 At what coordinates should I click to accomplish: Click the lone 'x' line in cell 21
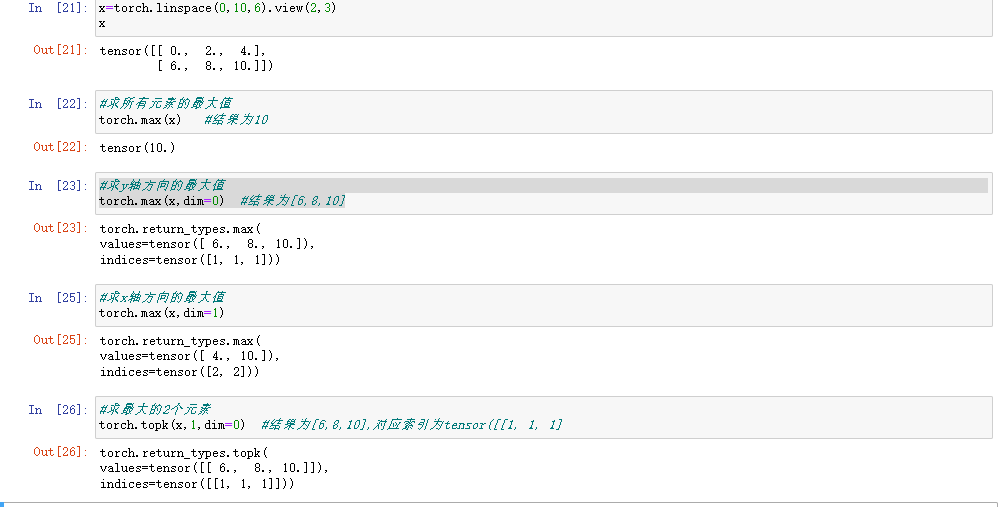click(102, 24)
